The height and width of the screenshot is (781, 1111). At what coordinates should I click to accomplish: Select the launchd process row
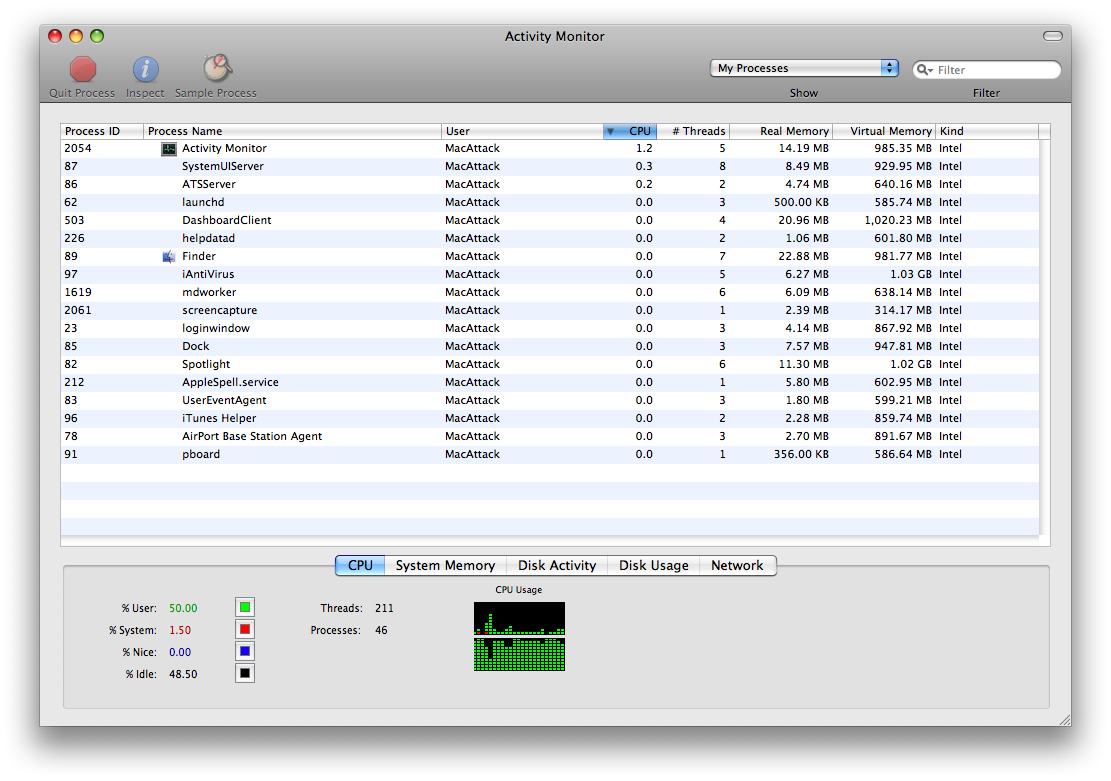coord(551,203)
